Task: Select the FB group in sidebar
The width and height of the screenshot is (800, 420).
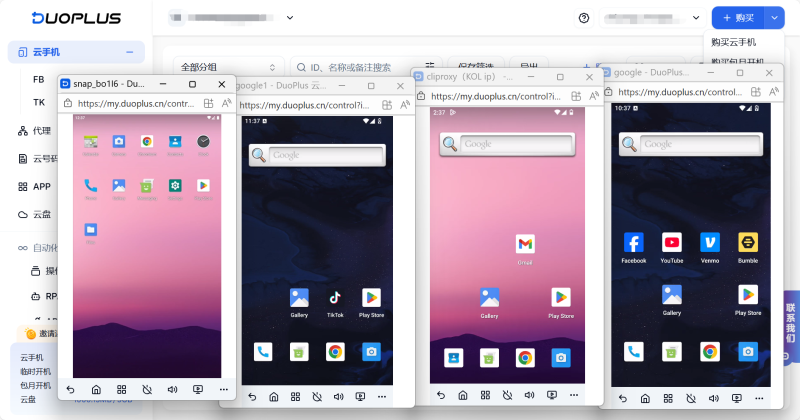Action: click(39, 78)
